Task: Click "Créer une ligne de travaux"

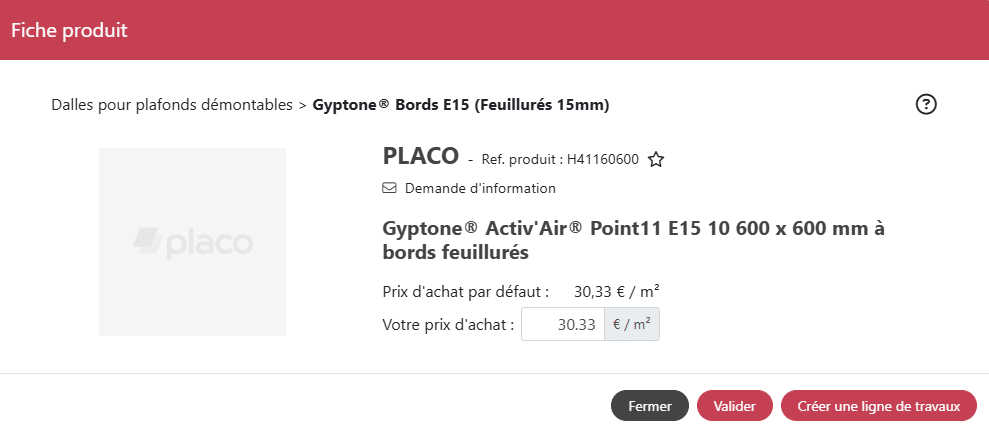Action: [879, 406]
